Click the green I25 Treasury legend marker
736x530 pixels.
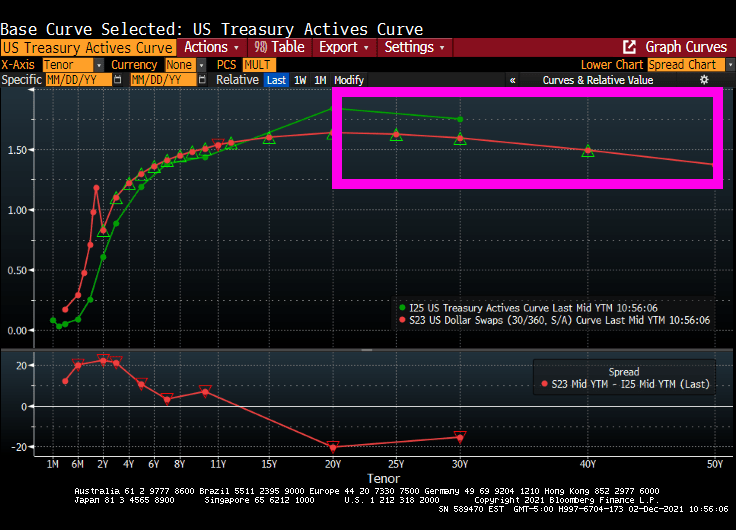click(x=403, y=307)
